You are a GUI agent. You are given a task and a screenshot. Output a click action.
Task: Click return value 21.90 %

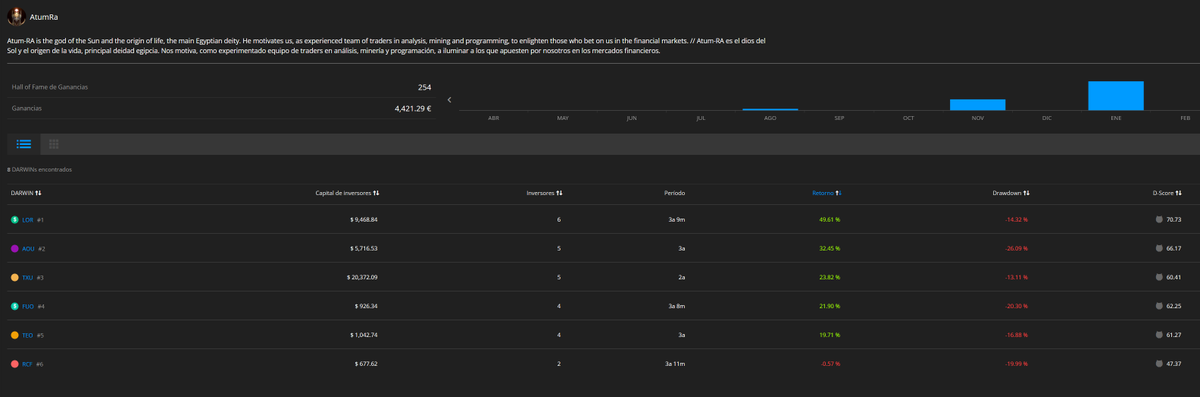point(829,306)
